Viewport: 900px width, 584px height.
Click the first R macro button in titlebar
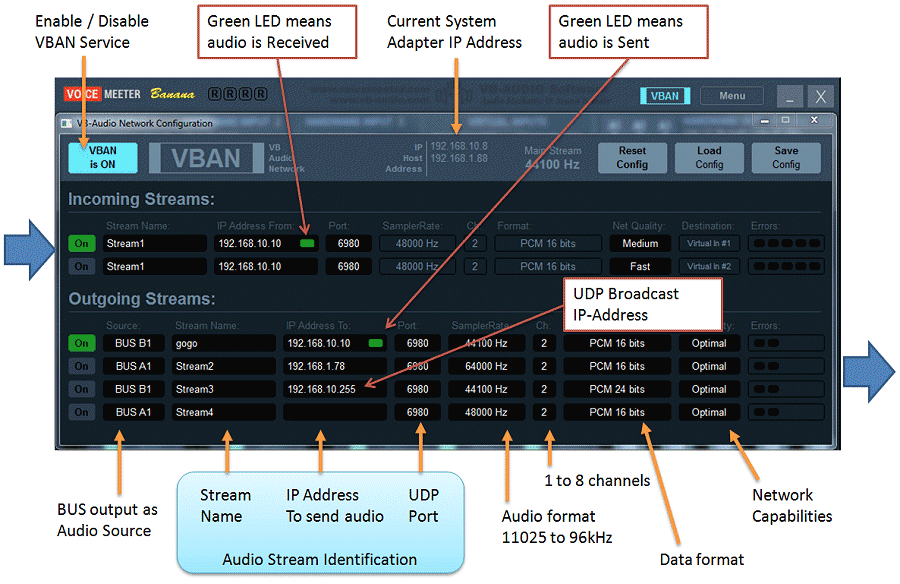[x=214, y=93]
